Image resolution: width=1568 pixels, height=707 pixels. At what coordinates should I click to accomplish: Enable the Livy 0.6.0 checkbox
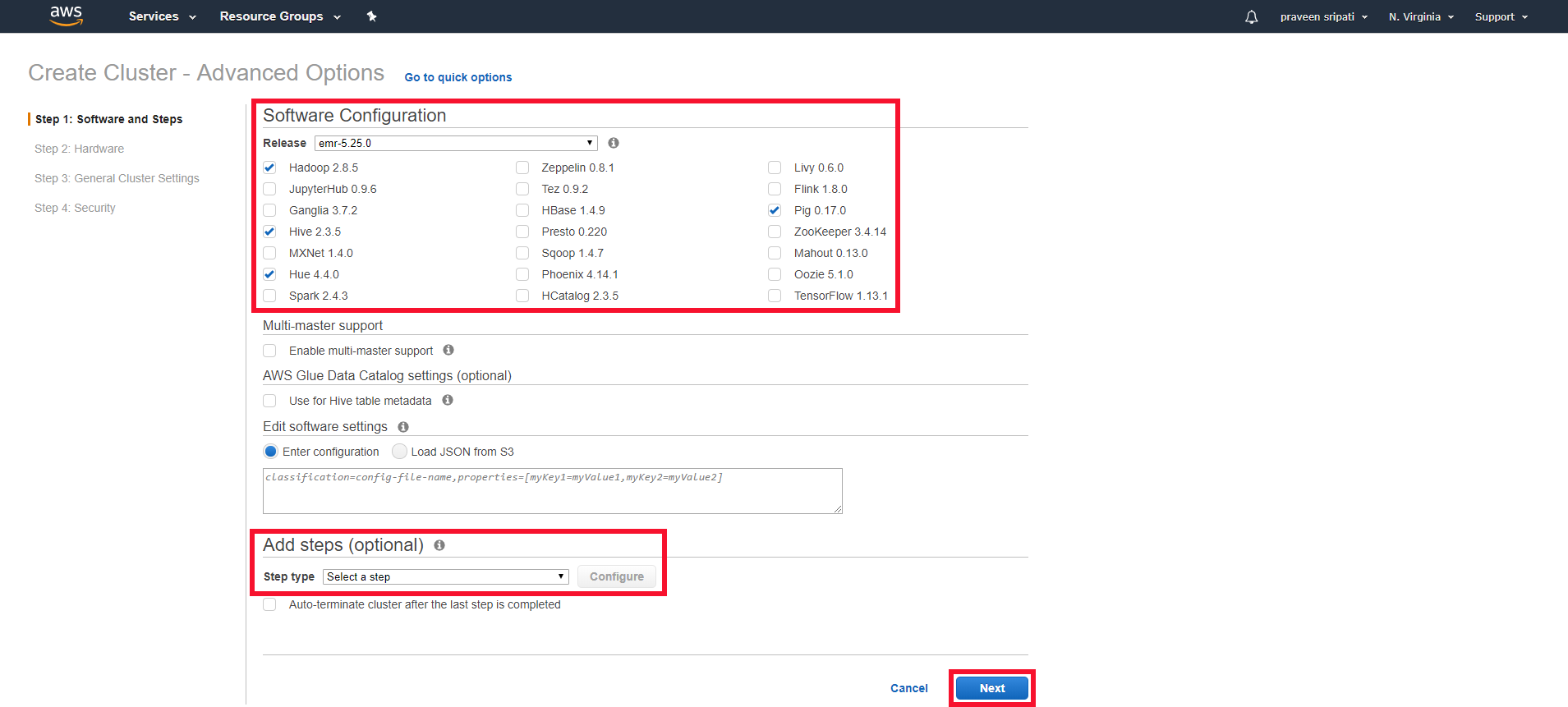coord(775,168)
